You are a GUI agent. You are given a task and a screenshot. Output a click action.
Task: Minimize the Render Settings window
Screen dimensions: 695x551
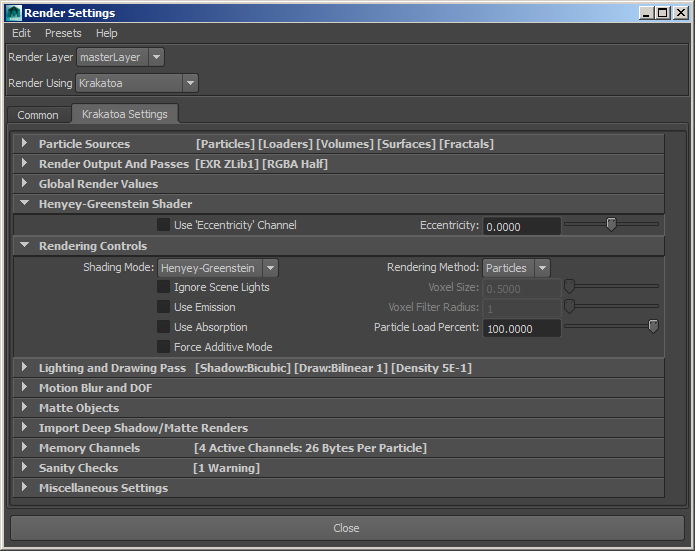[x=646, y=13]
